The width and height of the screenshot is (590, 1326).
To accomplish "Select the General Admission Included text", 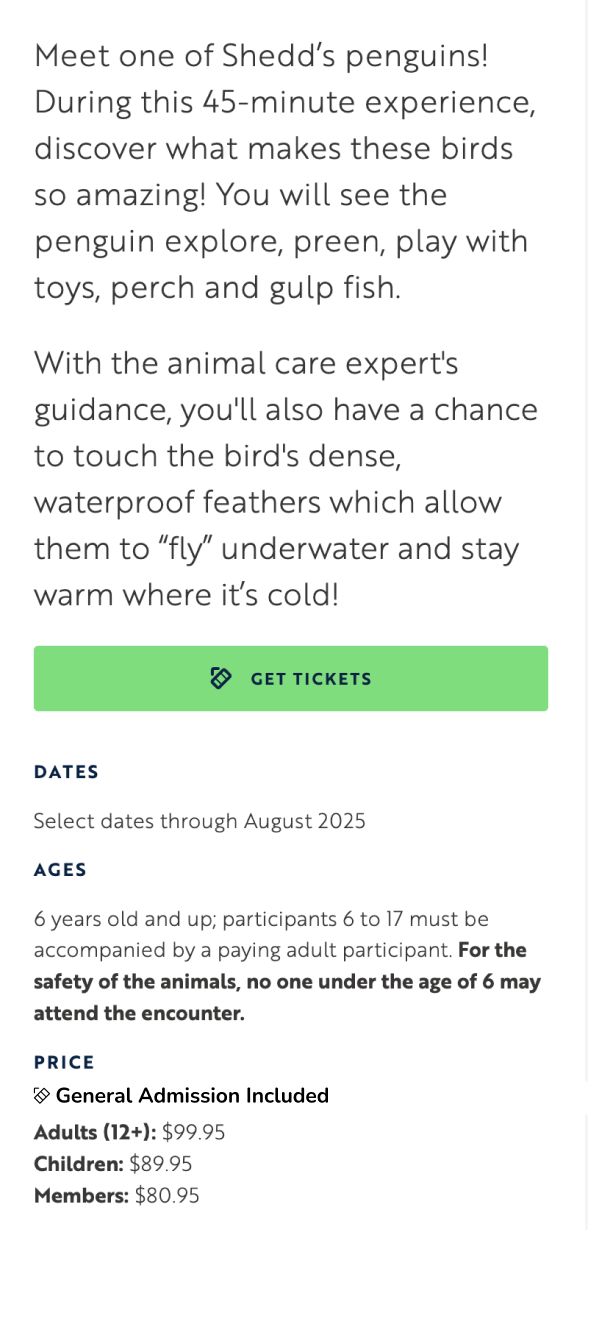I will click(192, 1096).
